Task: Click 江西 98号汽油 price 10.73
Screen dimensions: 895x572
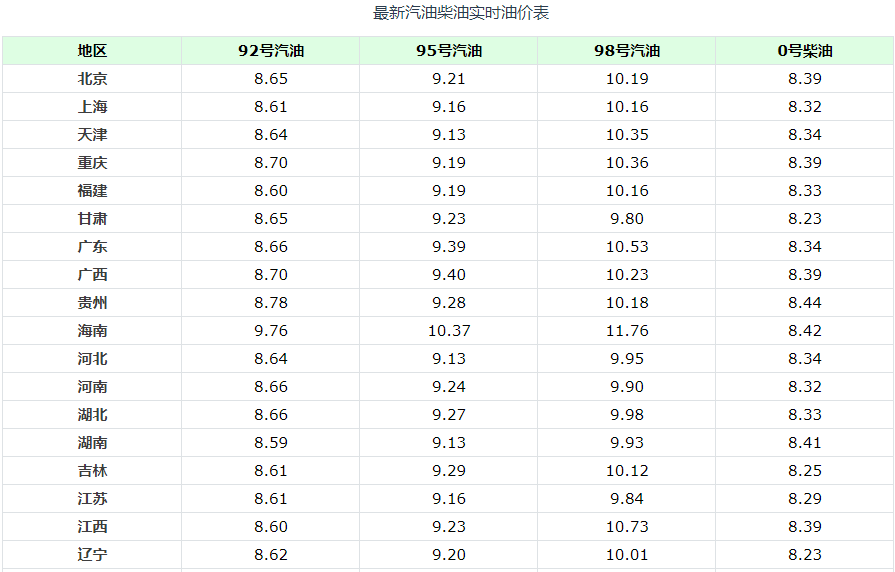Action: tap(626, 527)
